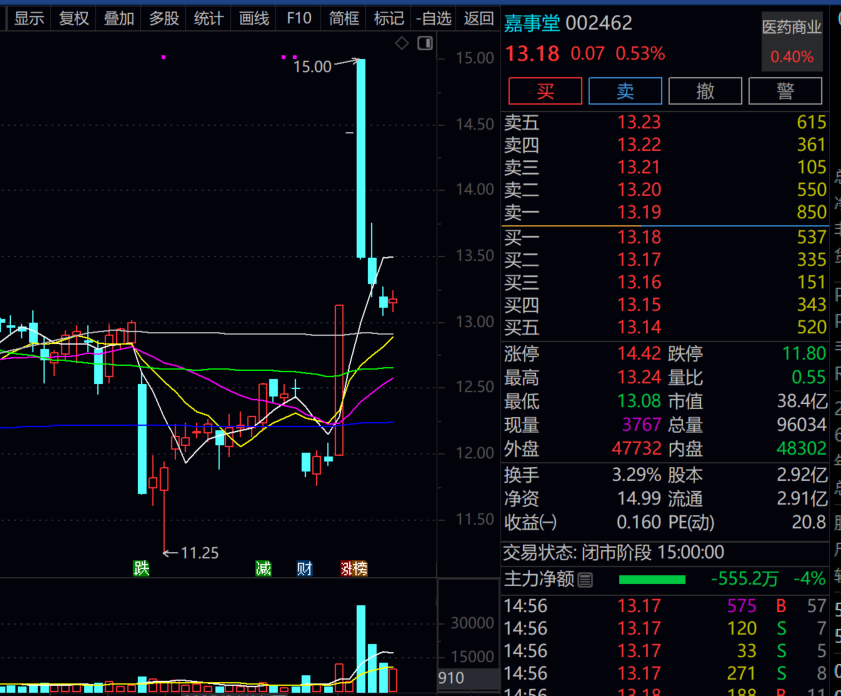Click 外盘 value 47732
The image size is (841, 696).
637,448
